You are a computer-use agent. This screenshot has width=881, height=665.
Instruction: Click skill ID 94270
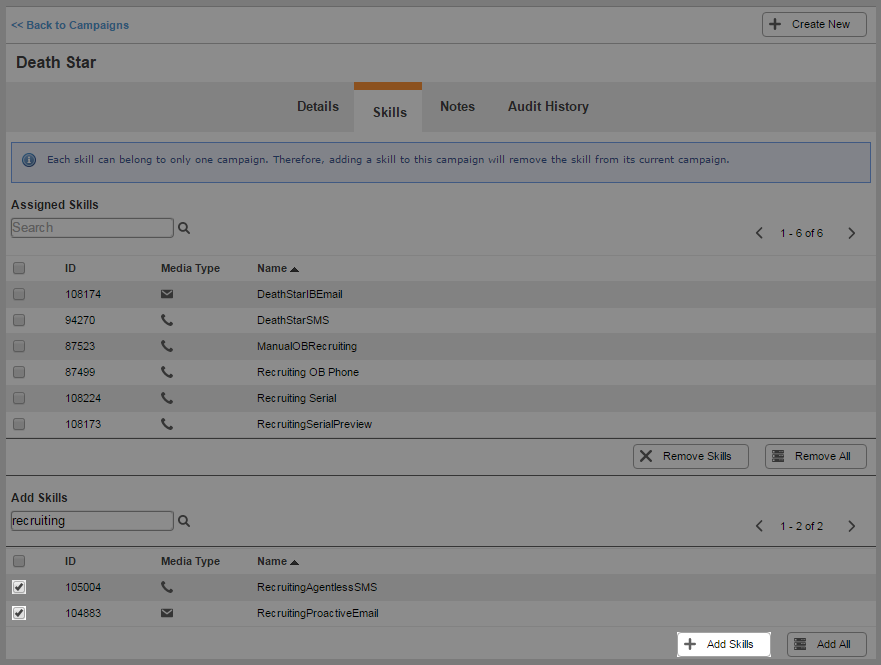click(80, 320)
